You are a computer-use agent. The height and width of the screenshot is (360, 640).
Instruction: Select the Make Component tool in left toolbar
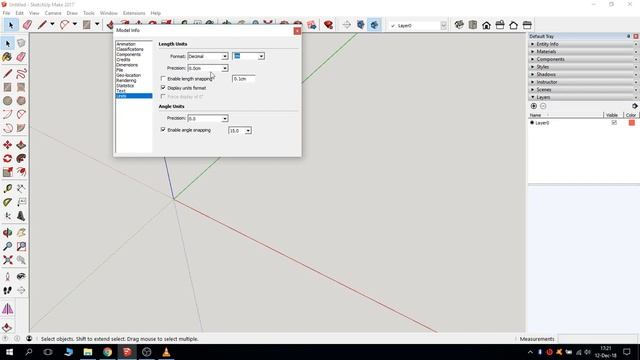[21, 43]
